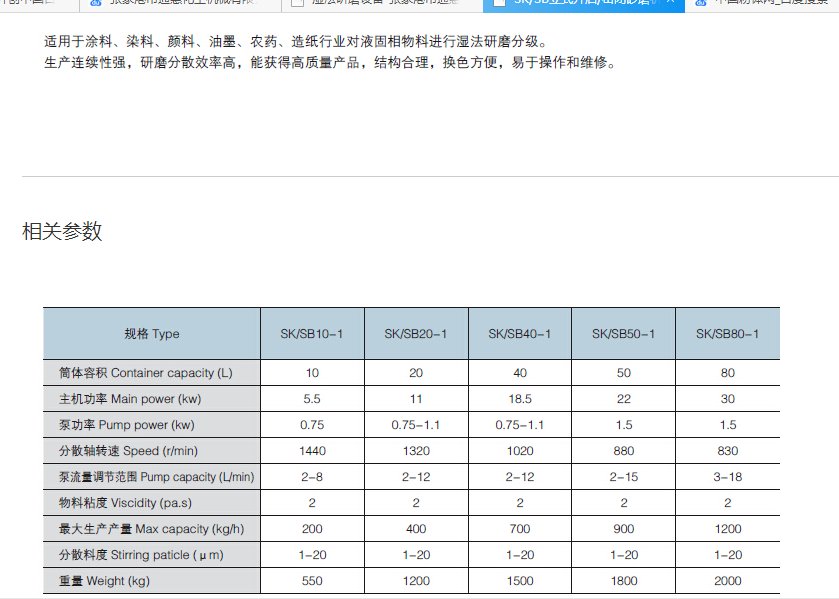Click the 重量 Weight (kg) row label

pos(105,581)
